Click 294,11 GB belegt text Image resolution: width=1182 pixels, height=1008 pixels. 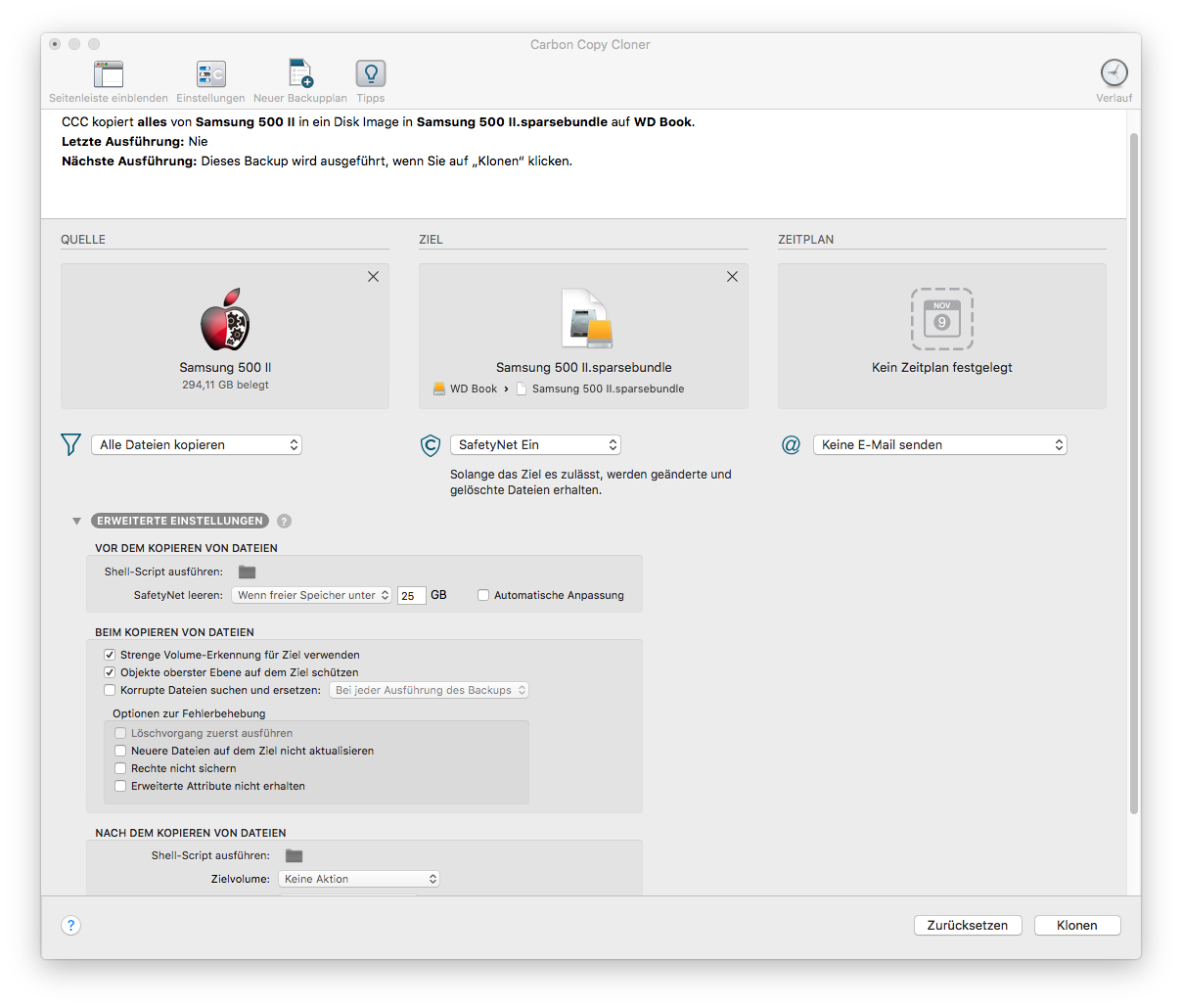coord(225,386)
